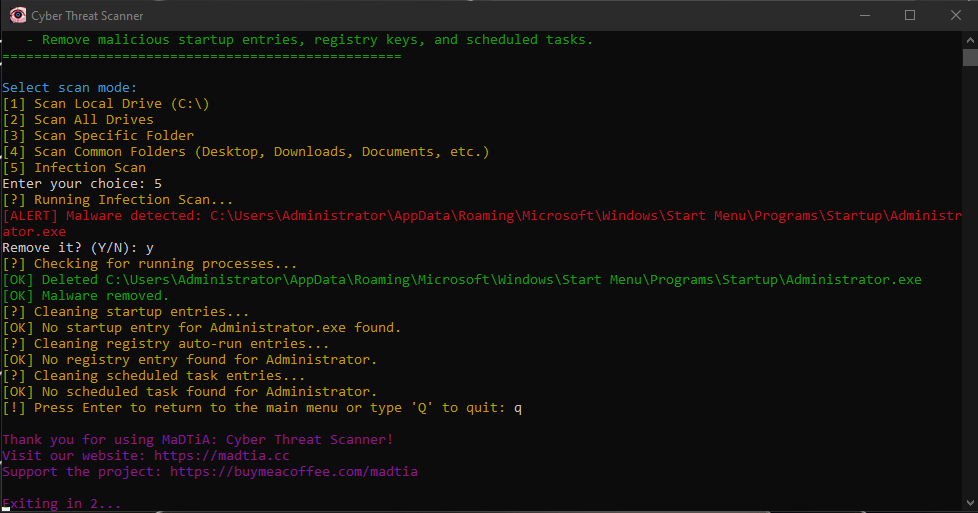
Task: Click 'No registry entry found for Administrator.' line
Action: coord(190,359)
